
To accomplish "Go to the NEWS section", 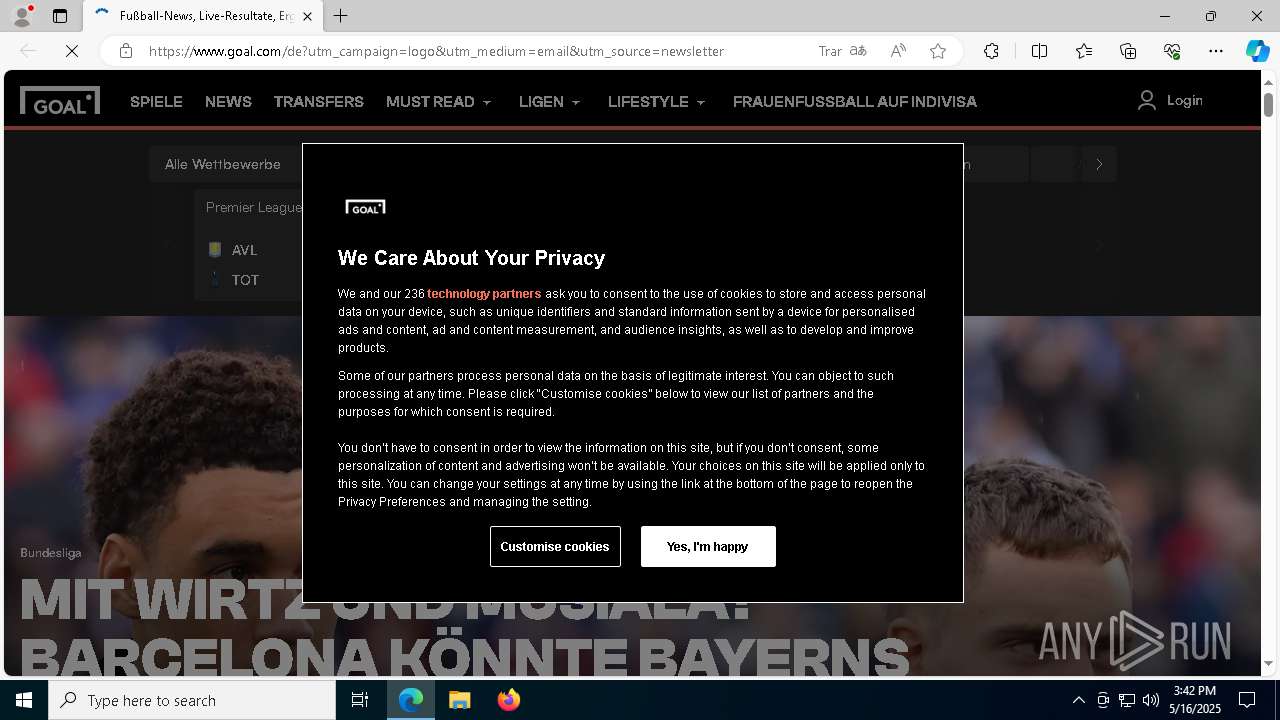I will pyautogui.click(x=228, y=102).
